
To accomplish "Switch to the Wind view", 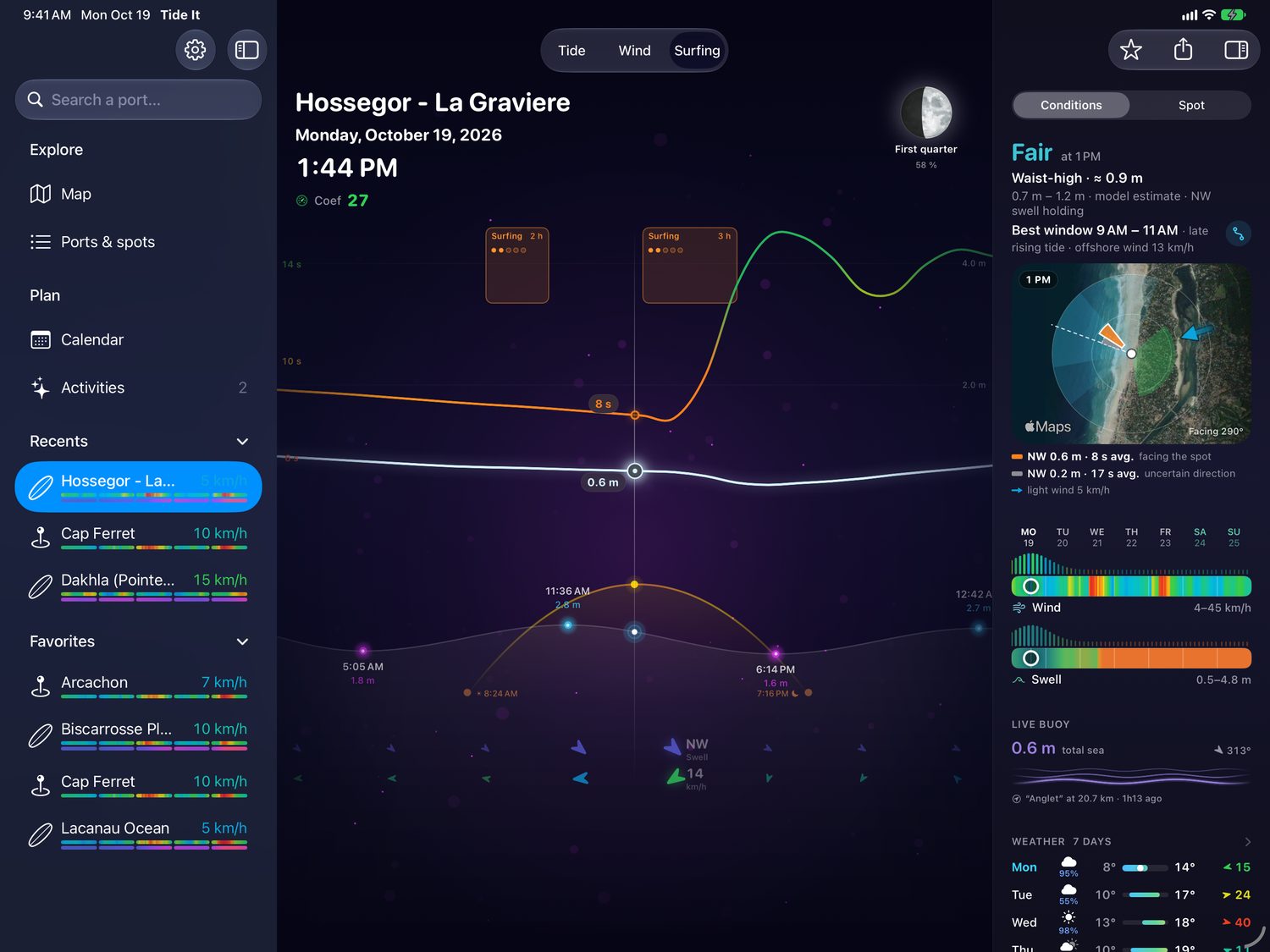I will (634, 51).
